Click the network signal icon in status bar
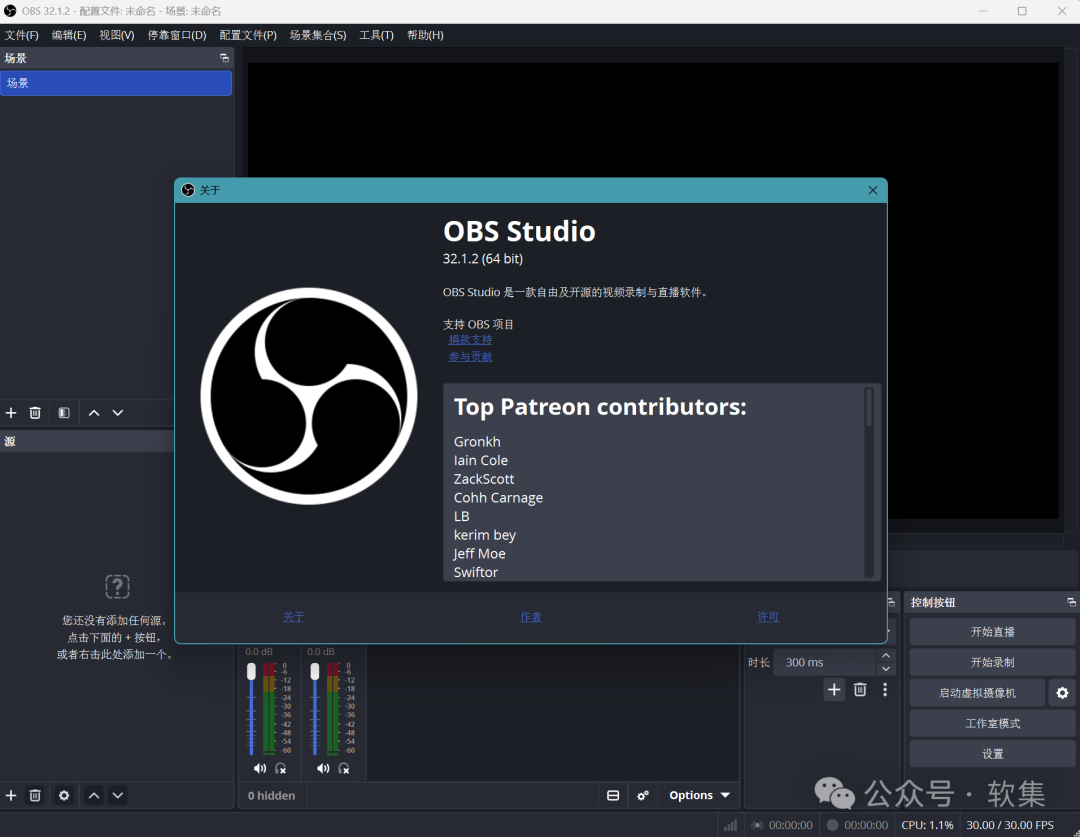This screenshot has width=1080, height=837. (x=731, y=825)
